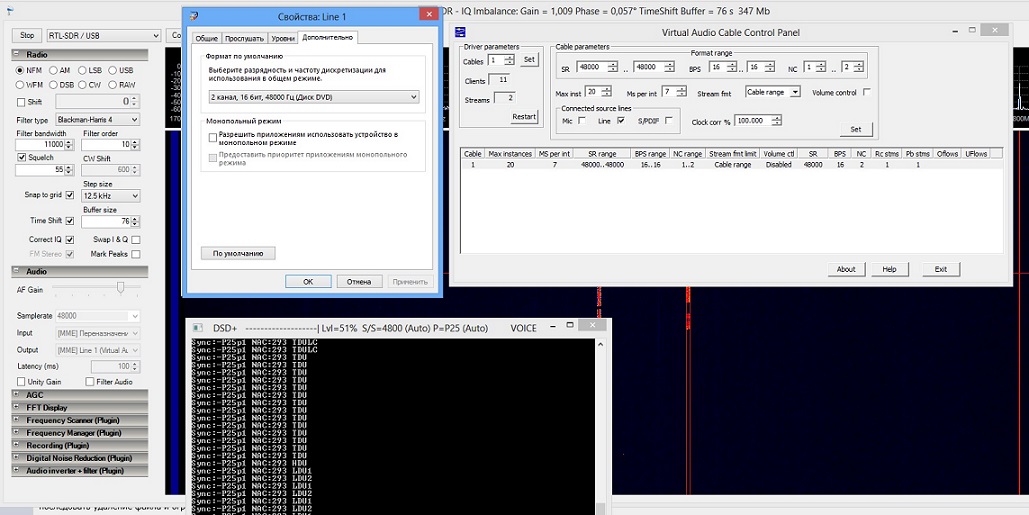This screenshot has height=515, width=1029.
Task: Select the CW demodulation mode
Action: point(82,85)
